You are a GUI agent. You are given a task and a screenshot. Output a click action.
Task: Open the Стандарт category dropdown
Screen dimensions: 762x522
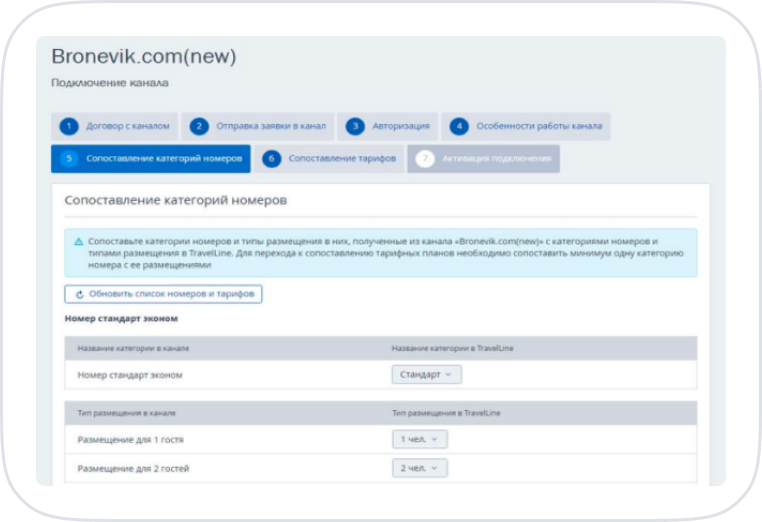click(427, 375)
